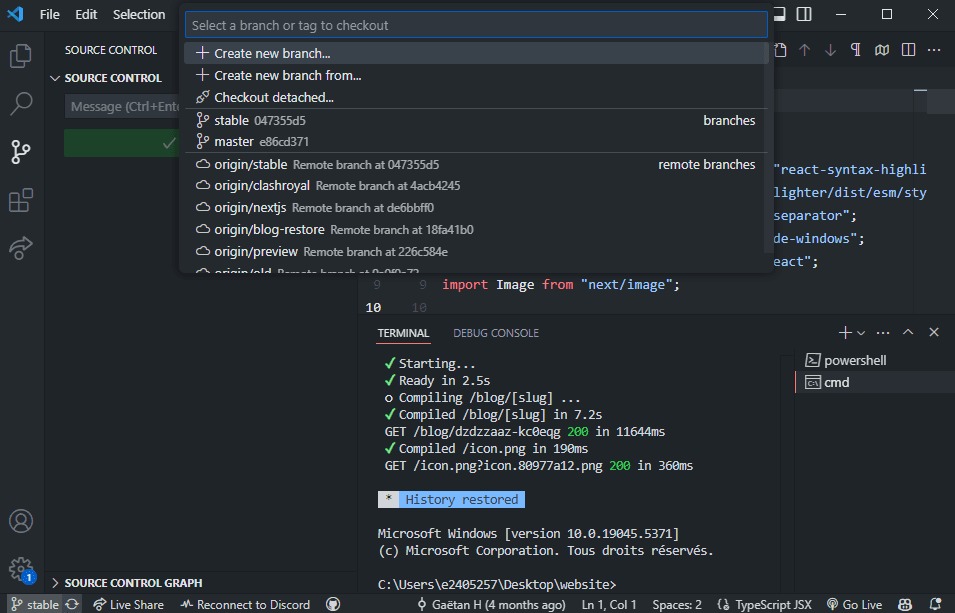This screenshot has width=955, height=613.
Task: Open the Search view in activity bar
Action: coord(20,104)
